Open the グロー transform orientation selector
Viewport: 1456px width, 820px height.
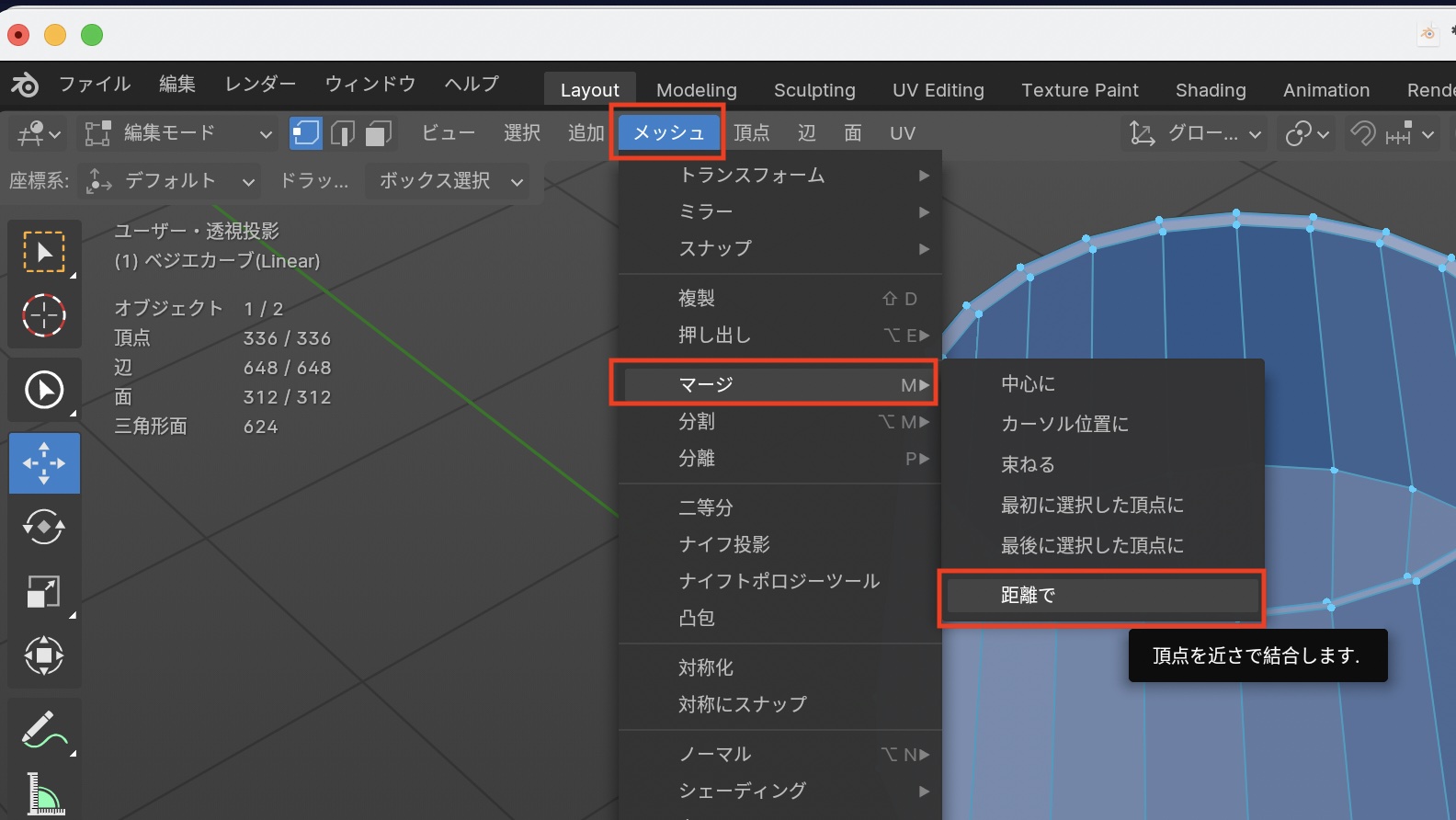click(1197, 133)
